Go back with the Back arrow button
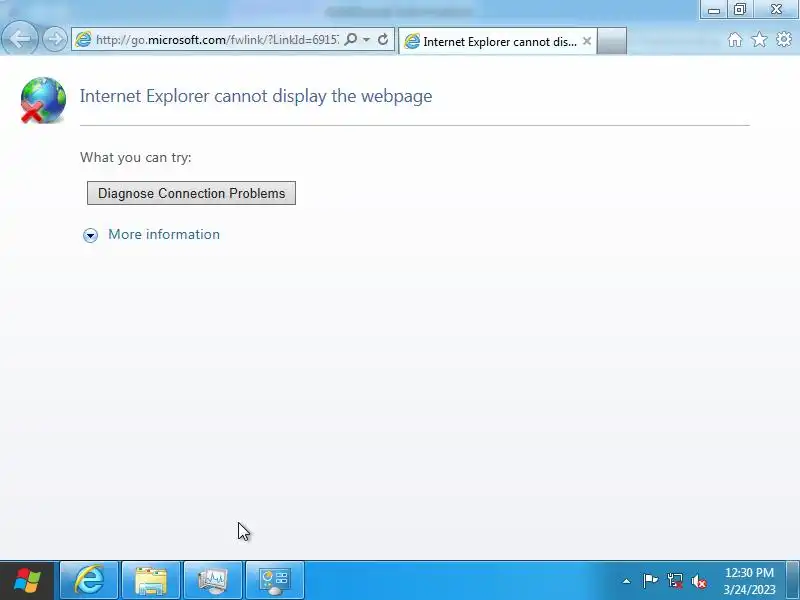Viewport: 800px width, 600px height. (19, 39)
